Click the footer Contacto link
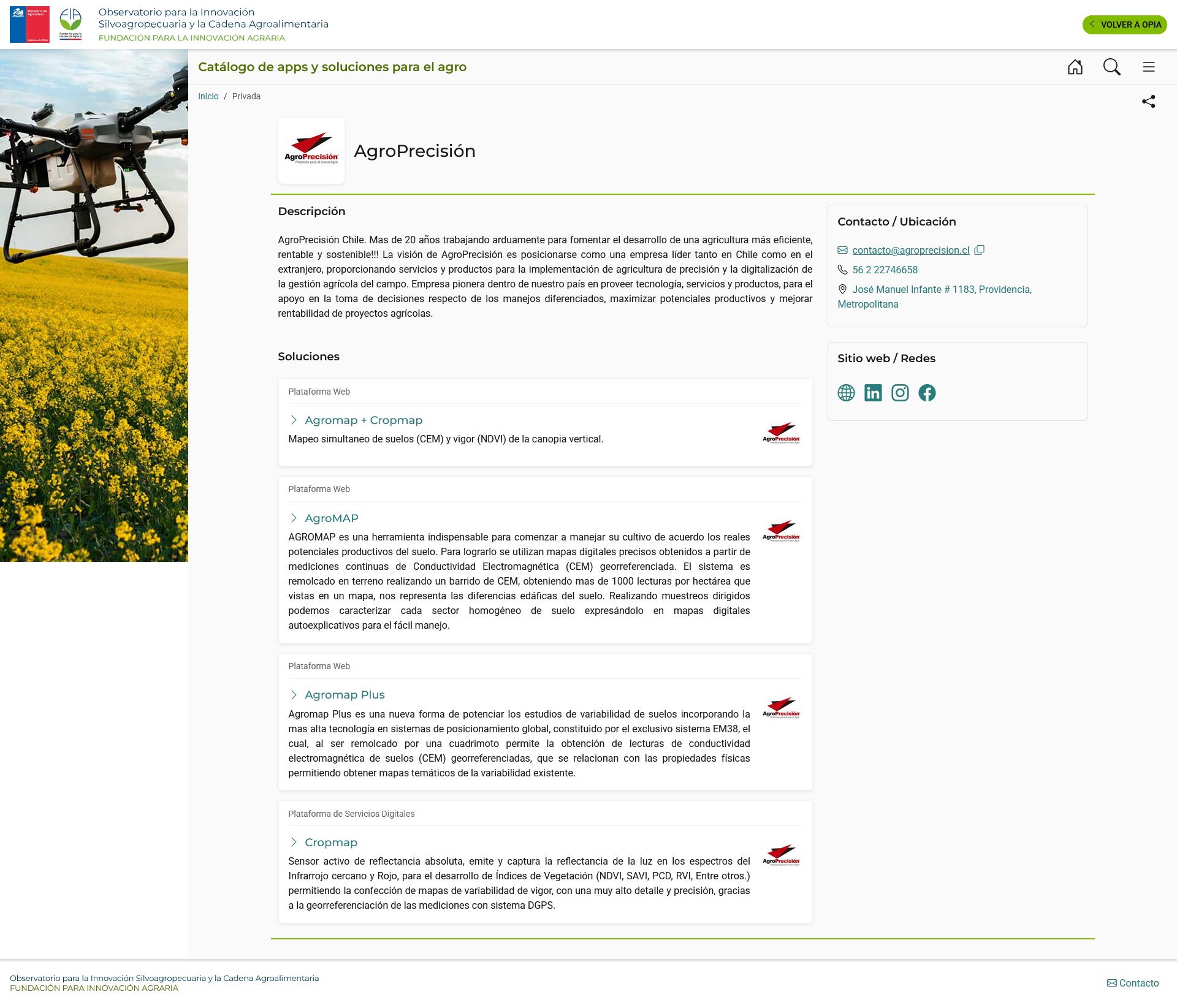Image resolution: width=1177 pixels, height=1008 pixels. click(1133, 983)
